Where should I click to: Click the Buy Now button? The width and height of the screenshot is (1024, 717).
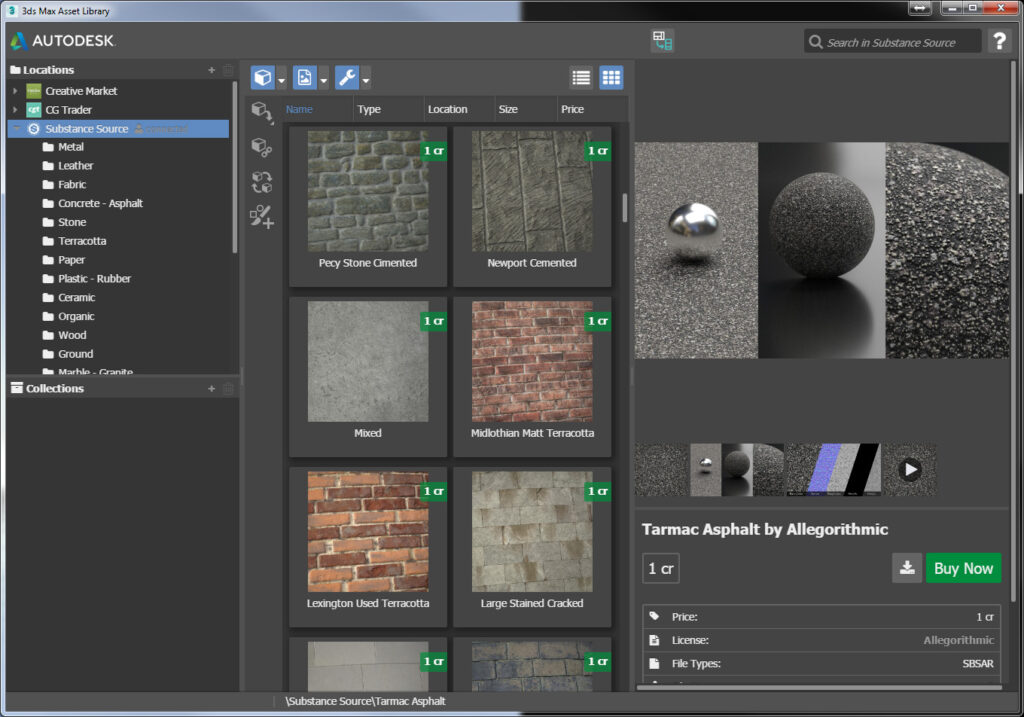pos(963,568)
